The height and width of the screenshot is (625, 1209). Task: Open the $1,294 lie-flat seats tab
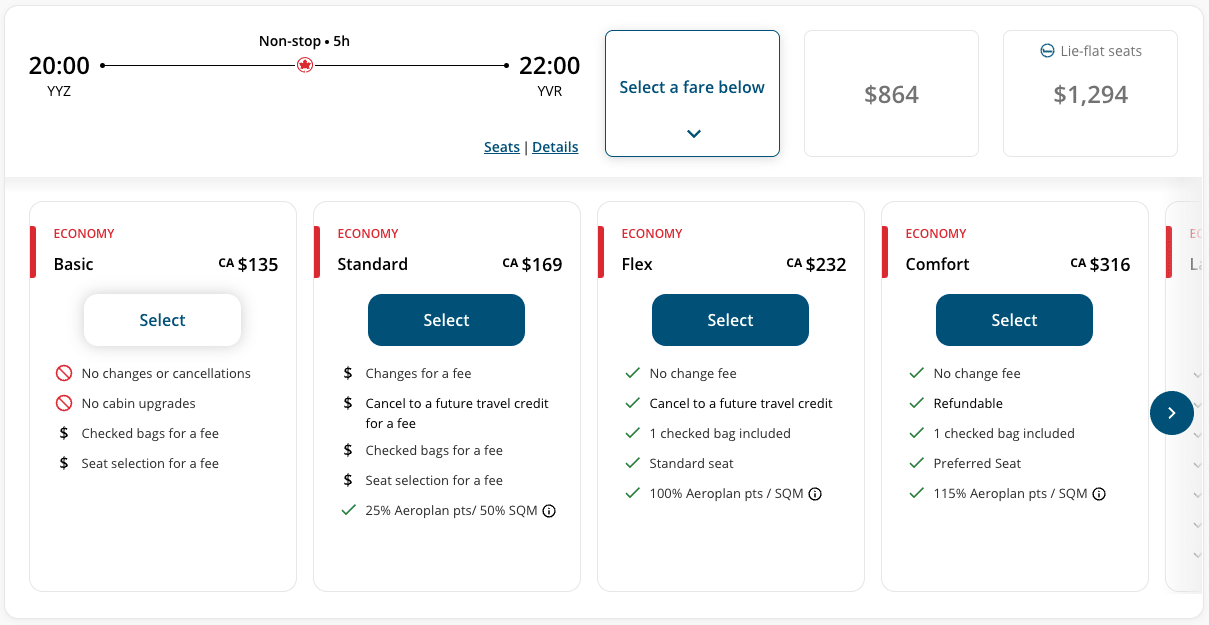[1090, 94]
